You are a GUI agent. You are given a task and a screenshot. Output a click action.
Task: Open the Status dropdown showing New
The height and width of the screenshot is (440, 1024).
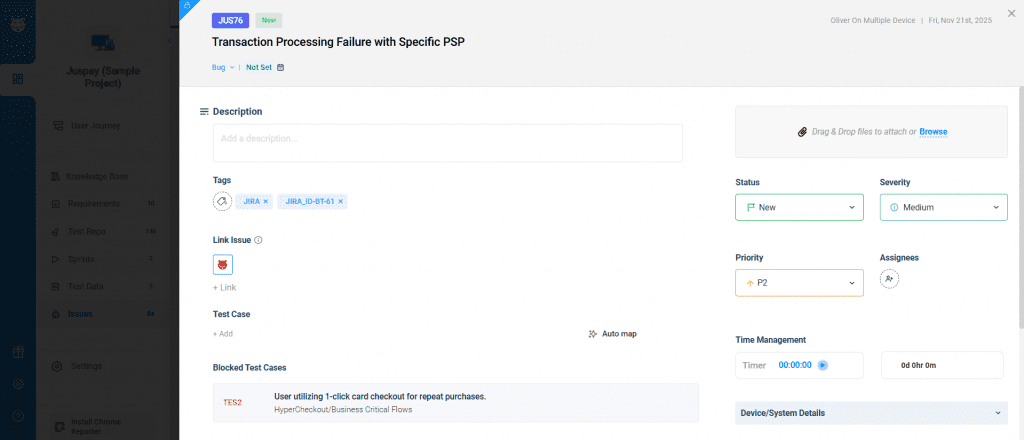point(798,207)
